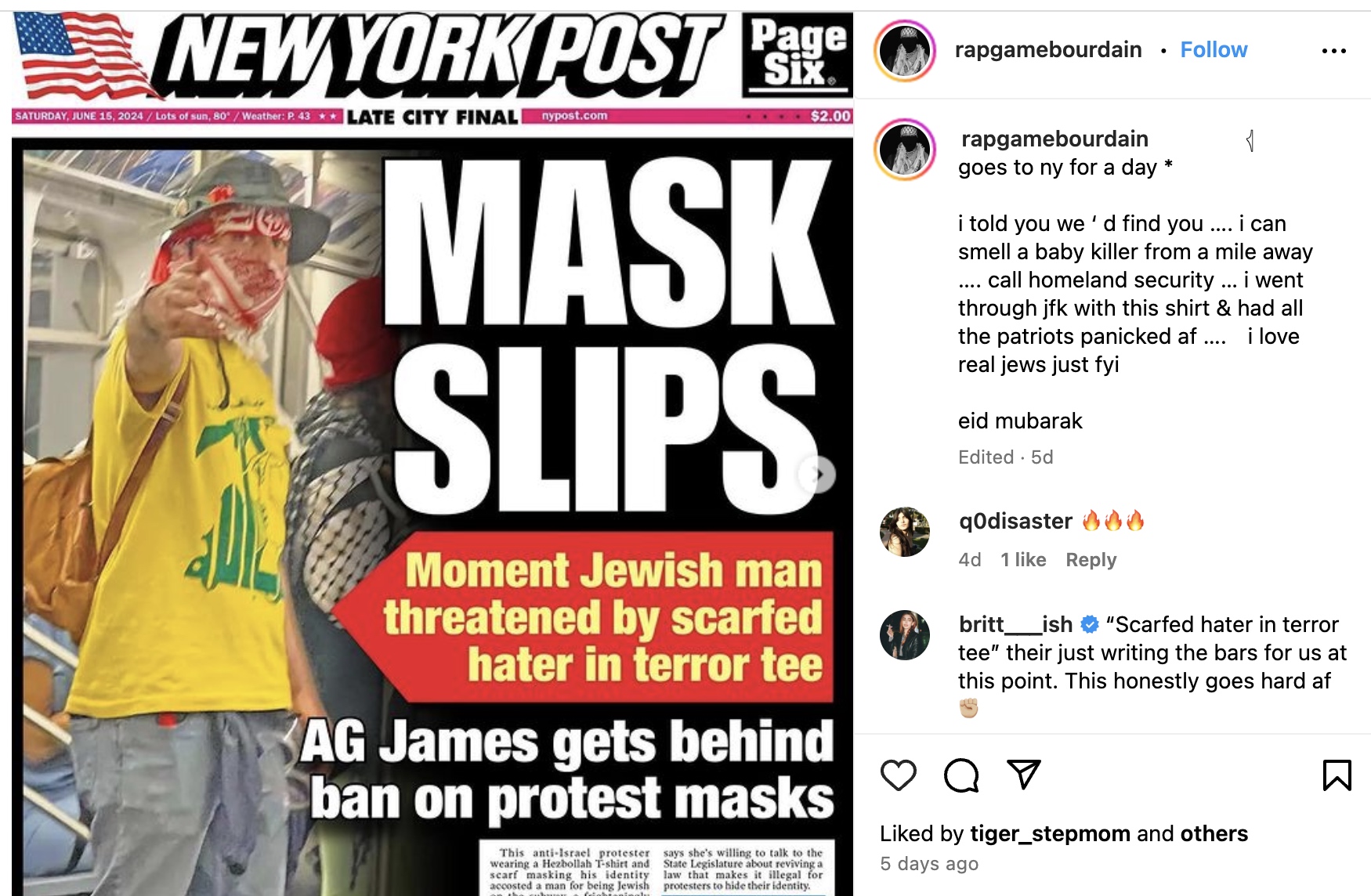Viewport: 1371px width, 896px height.
Task: Reply to q0disaster comment
Action: click(x=1091, y=560)
